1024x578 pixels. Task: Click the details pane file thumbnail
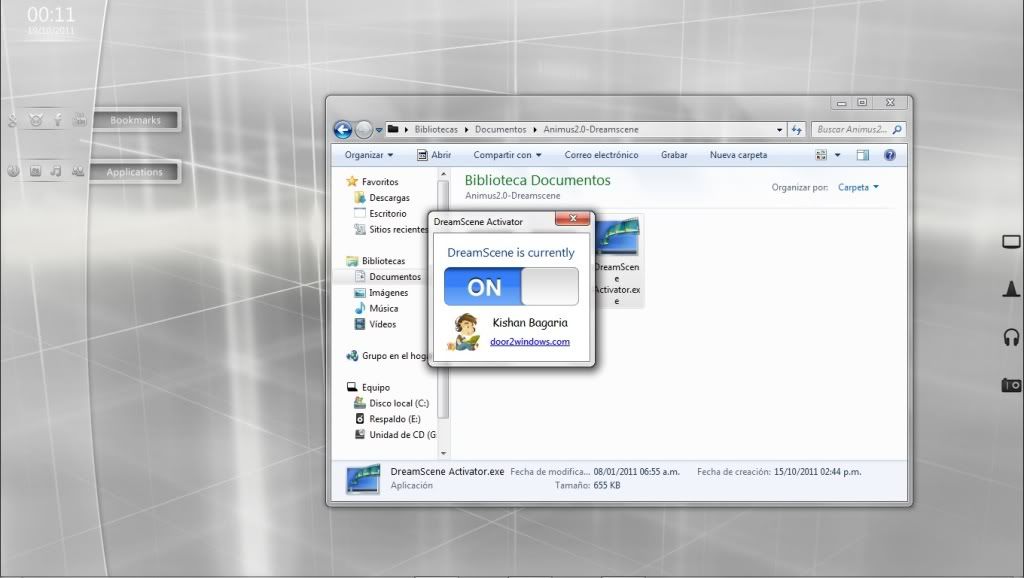[363, 479]
